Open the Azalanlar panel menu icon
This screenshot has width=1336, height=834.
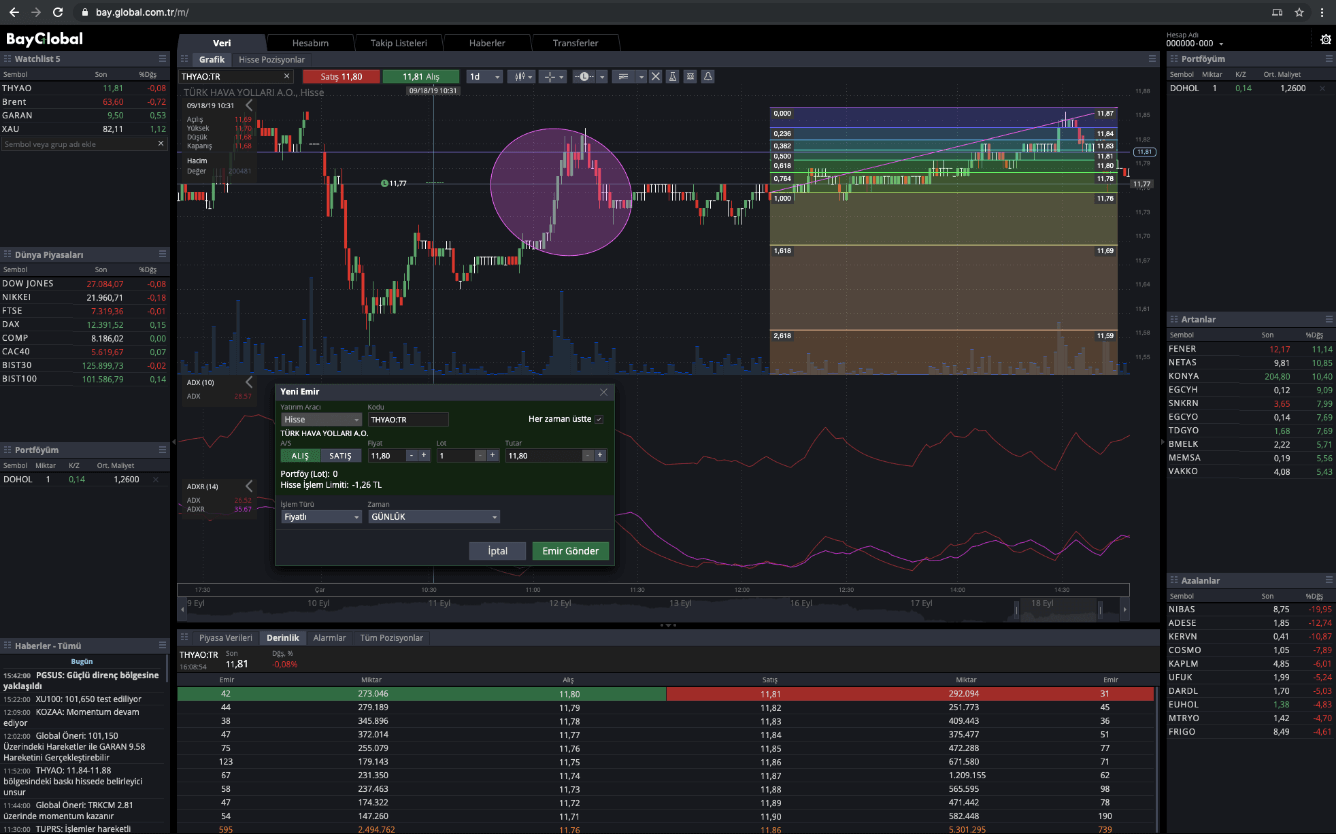coord(1328,580)
